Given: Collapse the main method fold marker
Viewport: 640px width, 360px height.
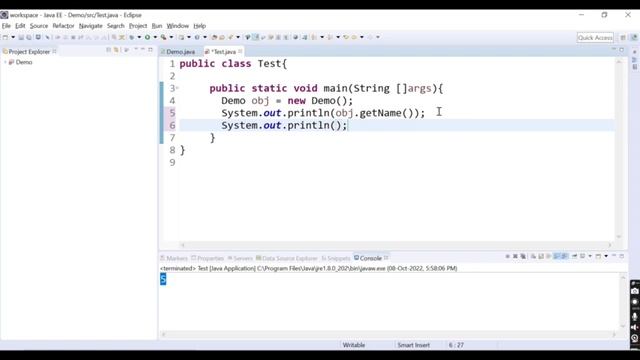Looking at the screenshot, I should [177, 88].
